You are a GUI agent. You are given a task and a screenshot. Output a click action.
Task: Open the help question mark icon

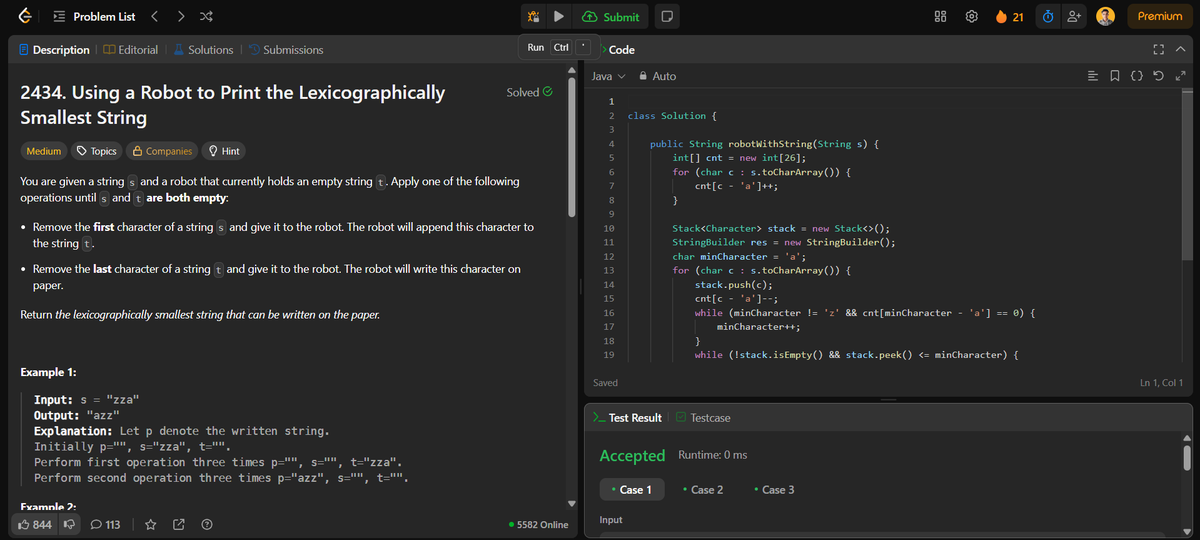pyautogui.click(x=206, y=524)
